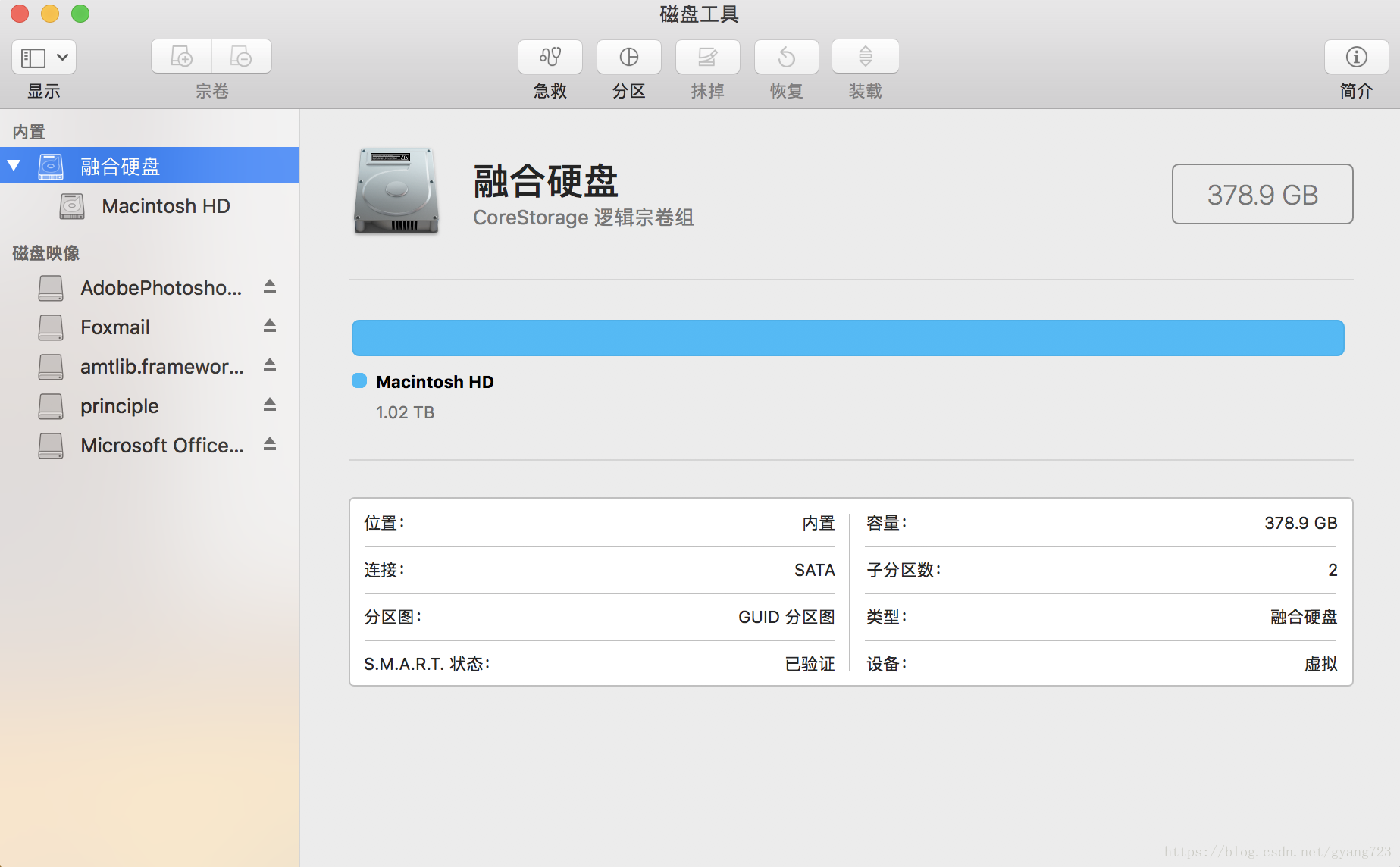Screen dimensions: 1400x867
Task: Click the First Aid (急救) stethoscope icon
Action: click(550, 57)
